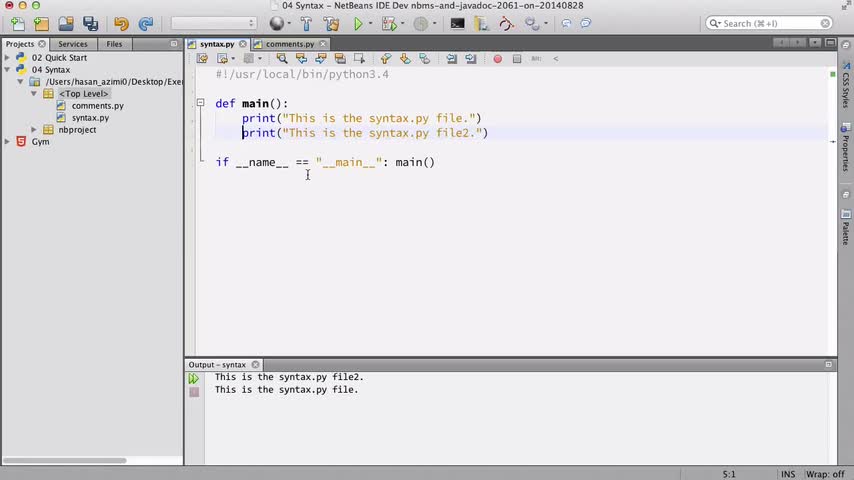Select the 02 Quick Start project
The width and height of the screenshot is (854, 480).
(59, 57)
